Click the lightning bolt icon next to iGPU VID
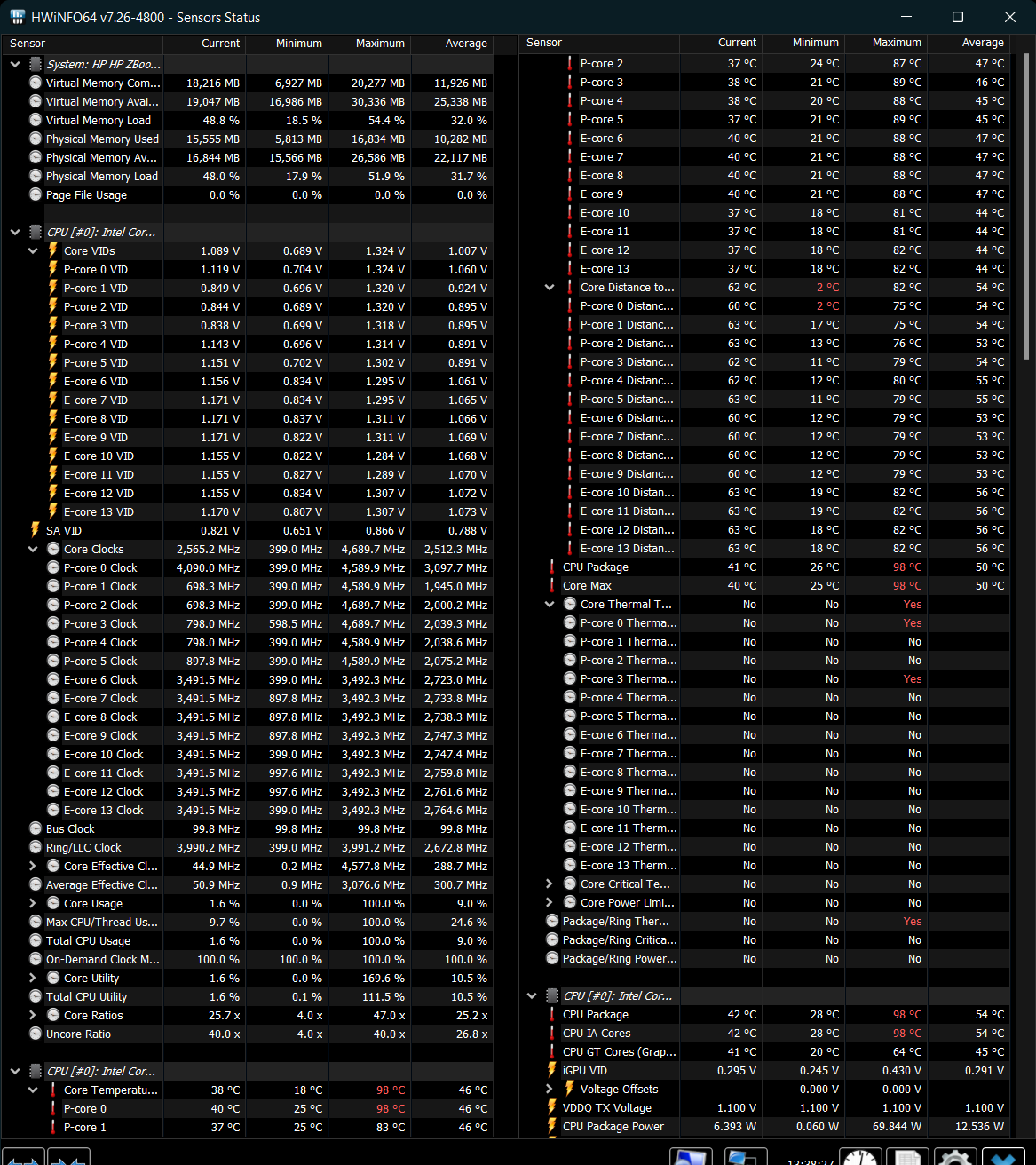 click(552, 1070)
